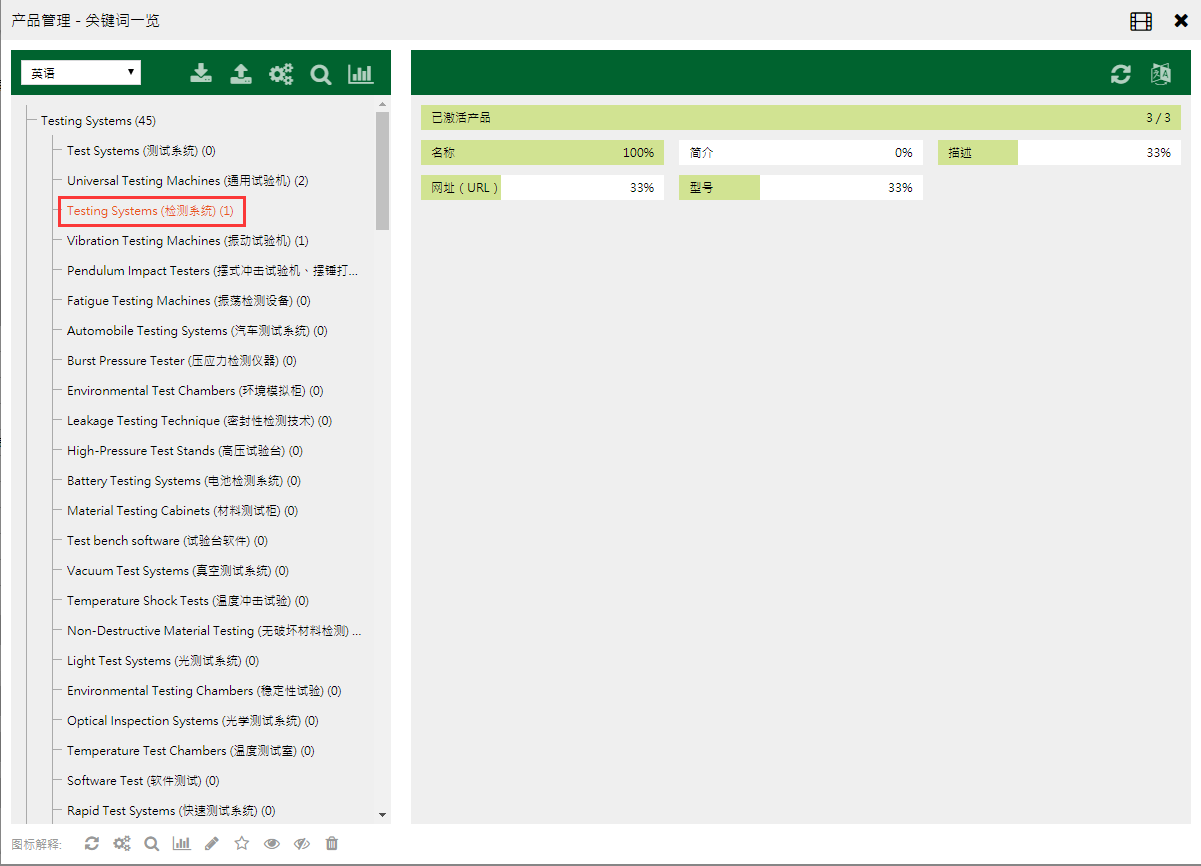Select Vibration Testing Machines (振动试验机) keyword
The image size is (1201, 866).
click(187, 241)
